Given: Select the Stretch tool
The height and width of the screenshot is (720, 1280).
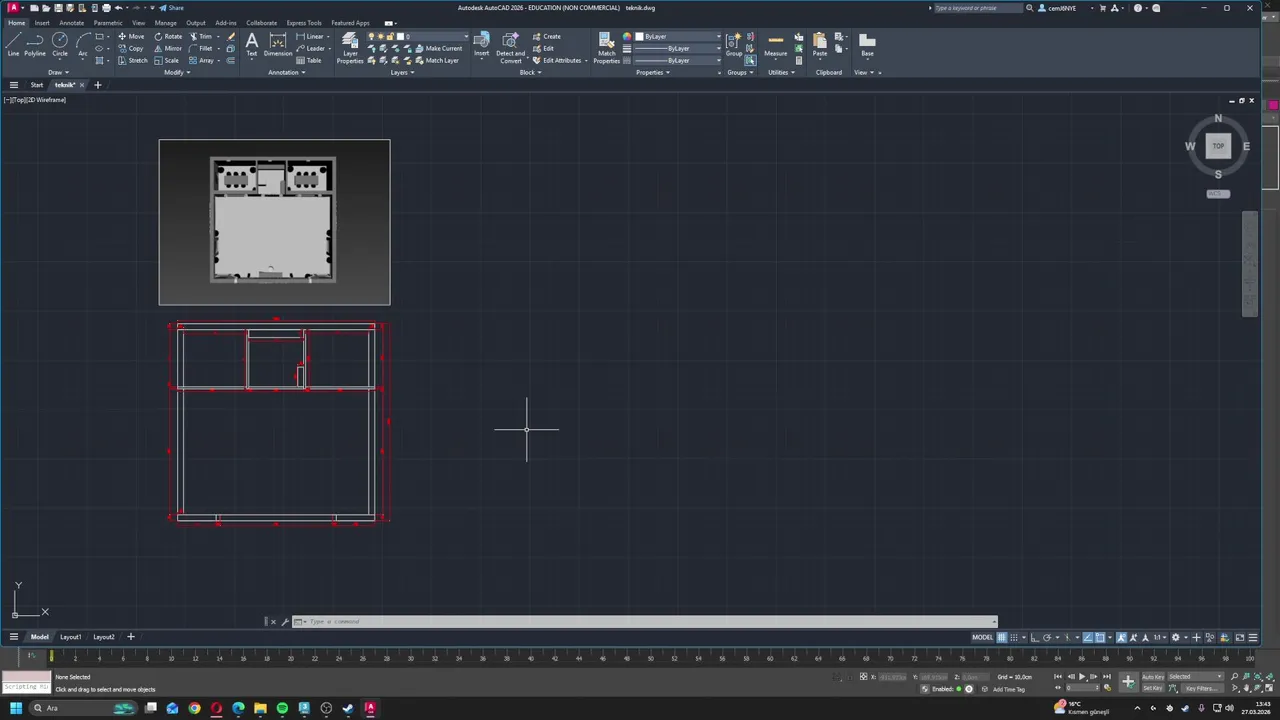Looking at the screenshot, I should pos(132,60).
